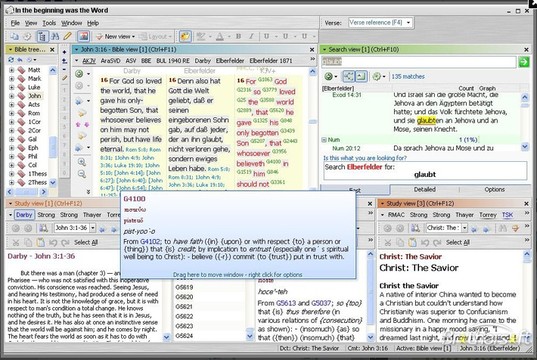Toggle the Bible tree panel toolbar button
The image size is (537, 360).
[x=42, y=36]
